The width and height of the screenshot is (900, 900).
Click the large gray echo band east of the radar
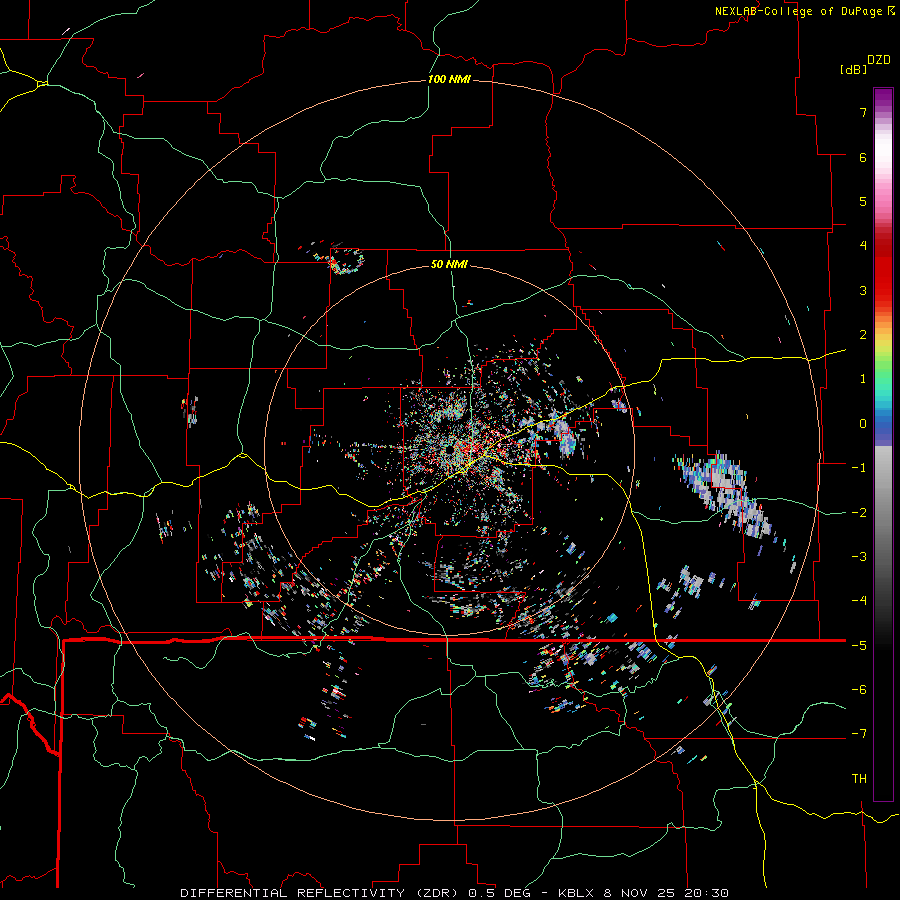[x=724, y=494]
